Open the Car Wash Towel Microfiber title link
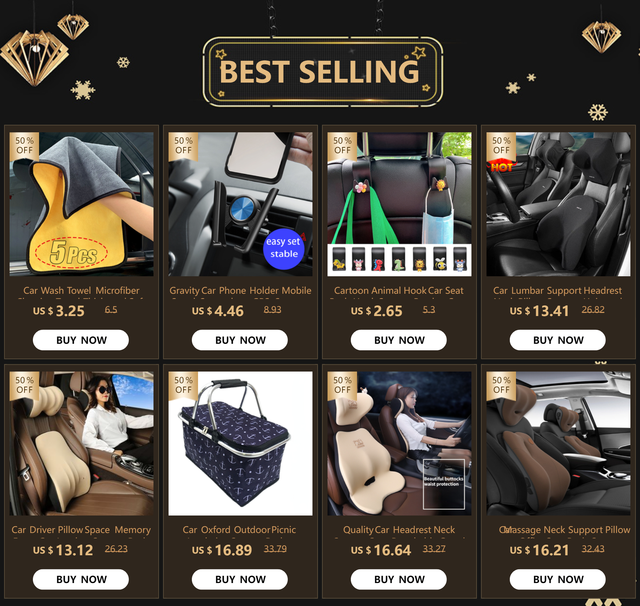The height and width of the screenshot is (606, 640). 81,291
